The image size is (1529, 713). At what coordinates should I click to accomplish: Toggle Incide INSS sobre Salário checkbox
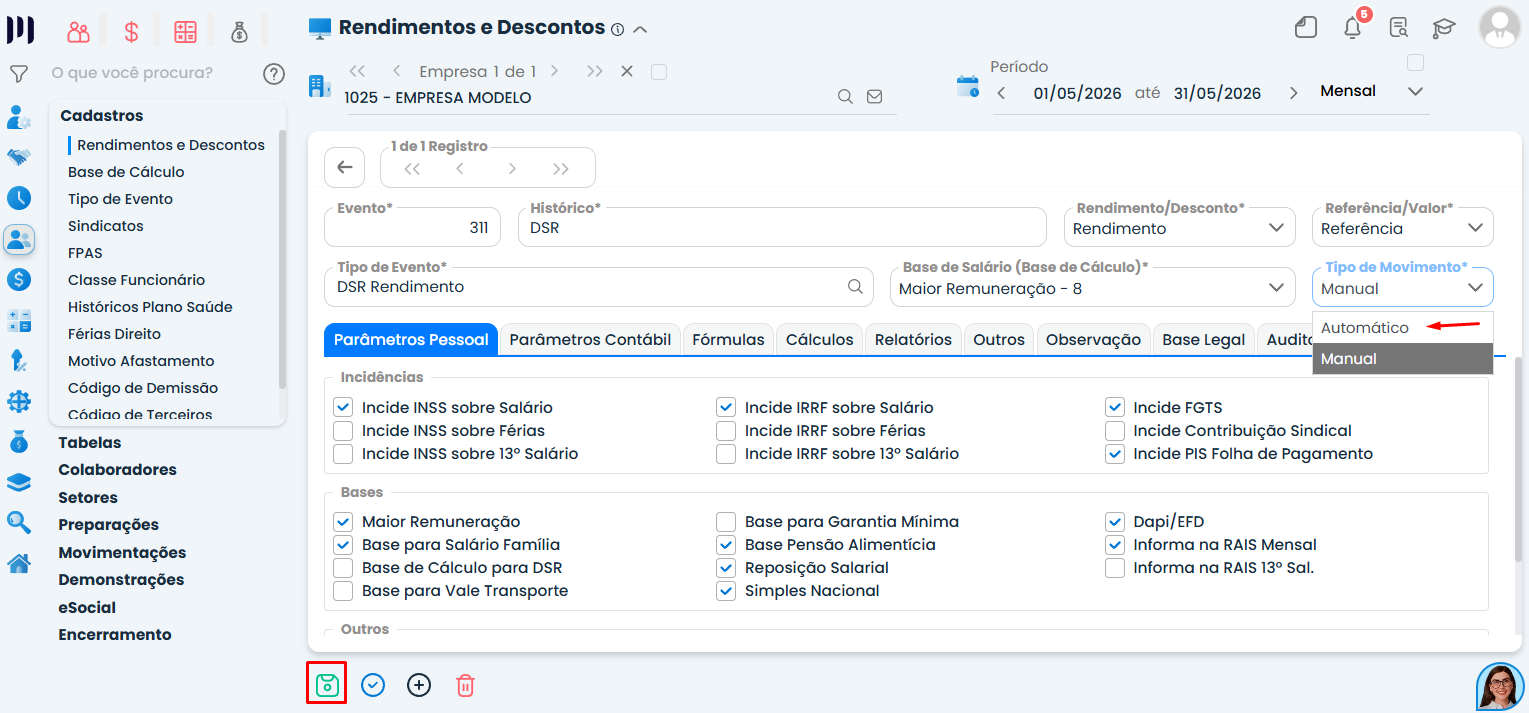point(343,407)
